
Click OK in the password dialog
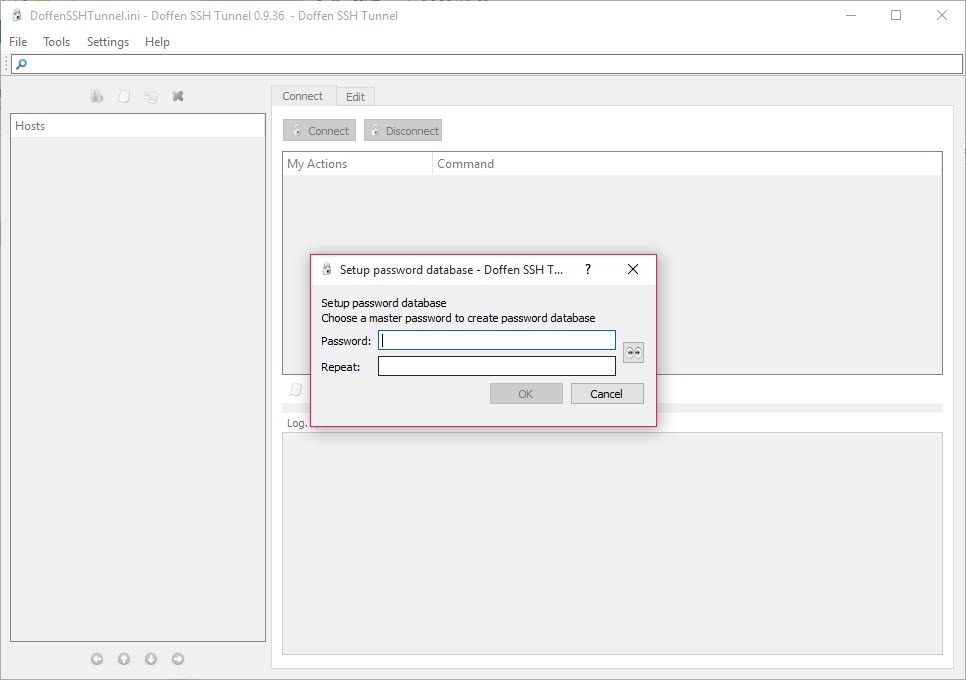coord(526,394)
